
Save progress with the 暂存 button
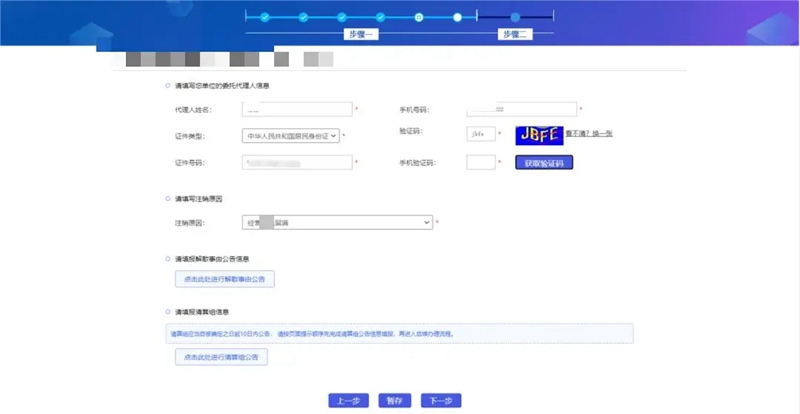click(x=395, y=401)
